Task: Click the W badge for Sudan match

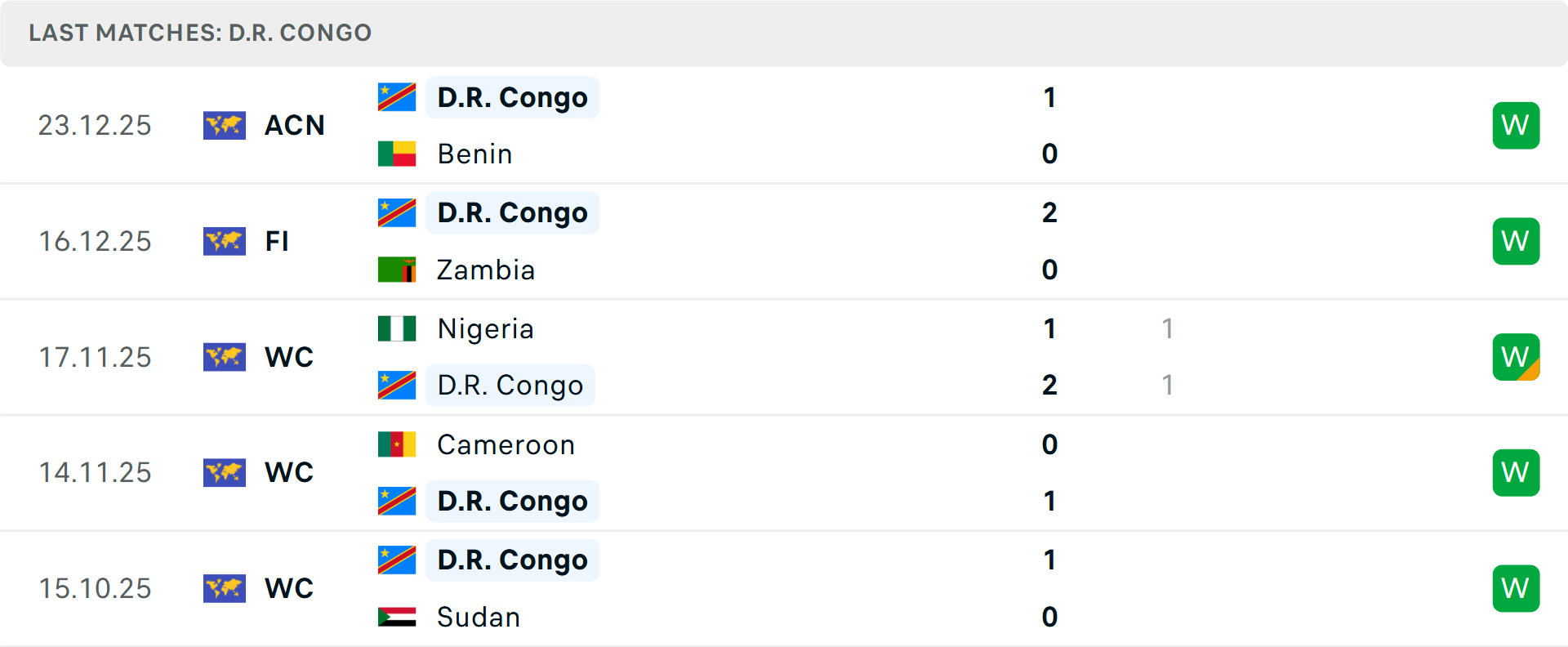Action: point(1516,588)
